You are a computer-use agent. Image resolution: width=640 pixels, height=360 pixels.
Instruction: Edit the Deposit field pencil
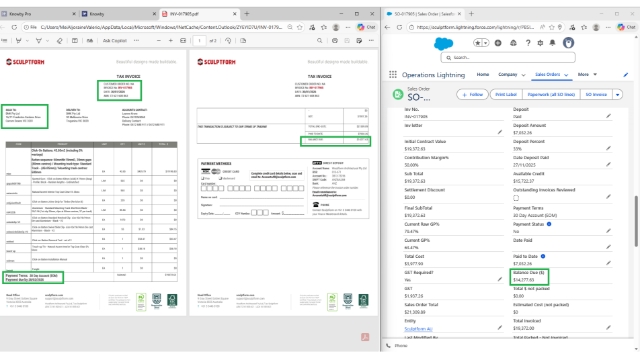[608, 116]
